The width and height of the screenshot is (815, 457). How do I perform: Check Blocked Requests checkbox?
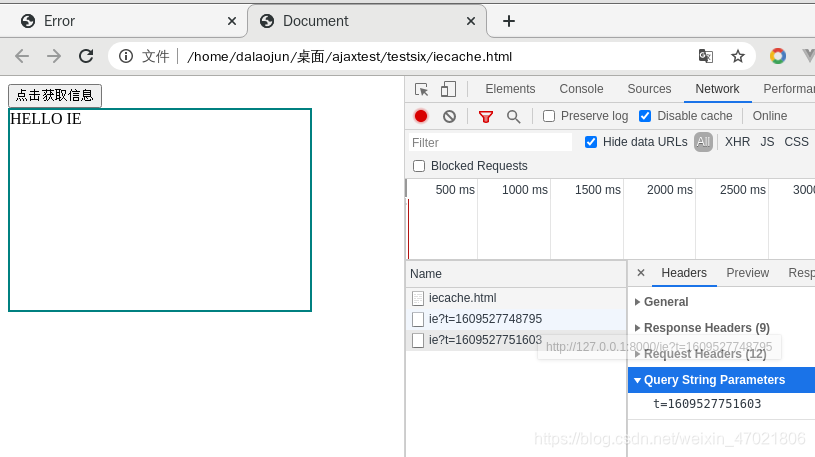point(418,166)
